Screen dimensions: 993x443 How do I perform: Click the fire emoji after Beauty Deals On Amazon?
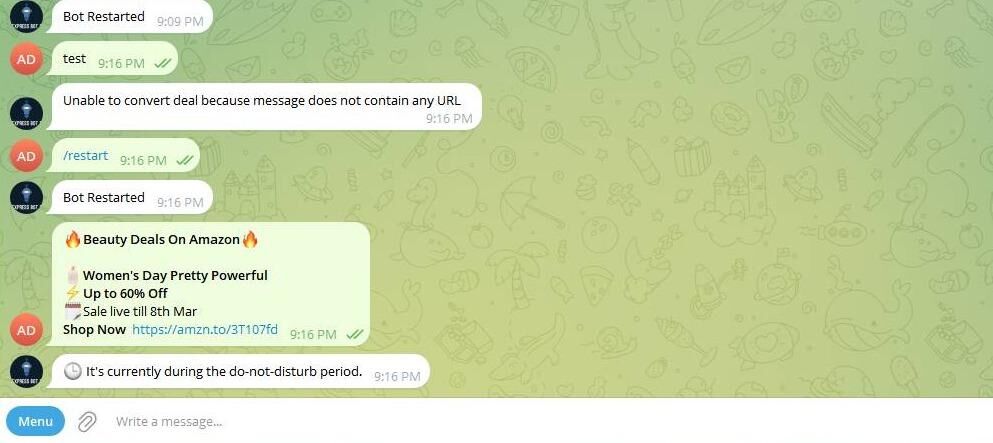tap(250, 239)
